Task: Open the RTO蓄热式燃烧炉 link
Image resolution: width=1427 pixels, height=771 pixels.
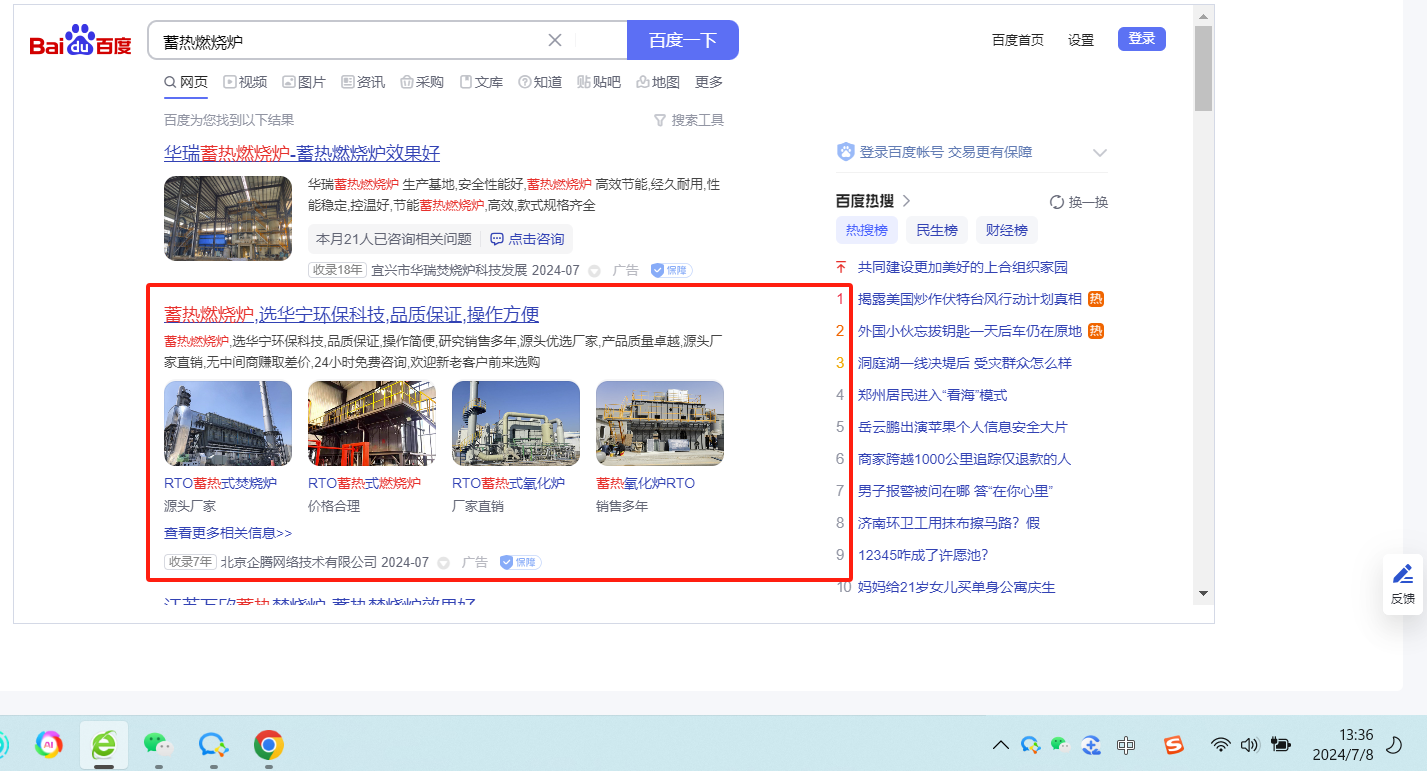Action: (x=364, y=483)
